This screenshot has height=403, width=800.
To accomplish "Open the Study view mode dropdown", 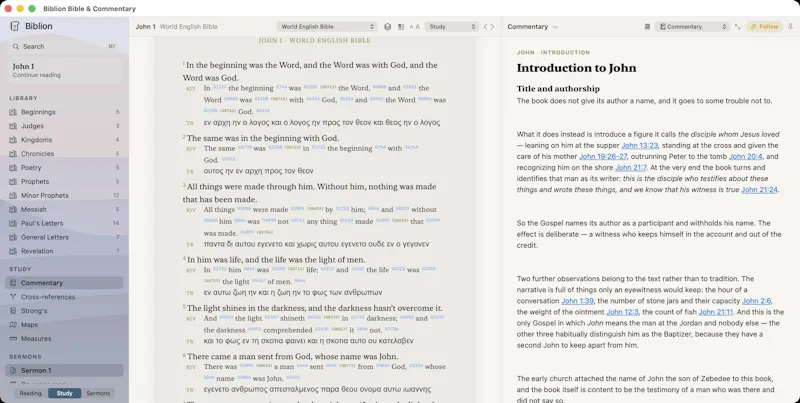I will [x=452, y=27].
